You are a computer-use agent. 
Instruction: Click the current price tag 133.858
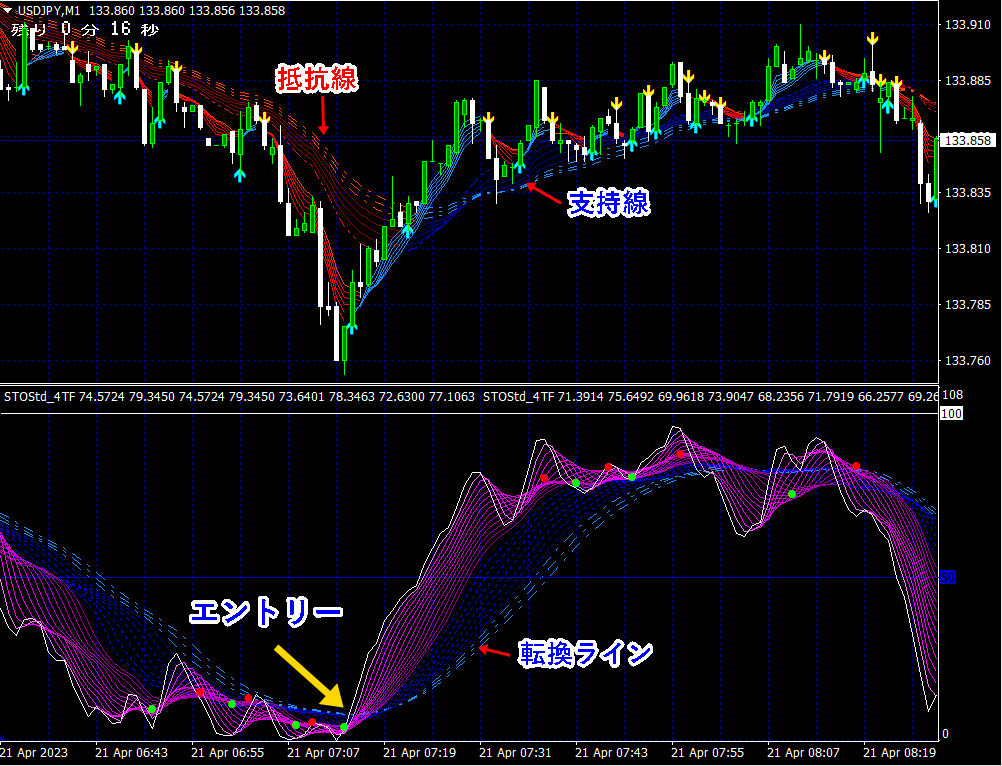pos(967,141)
